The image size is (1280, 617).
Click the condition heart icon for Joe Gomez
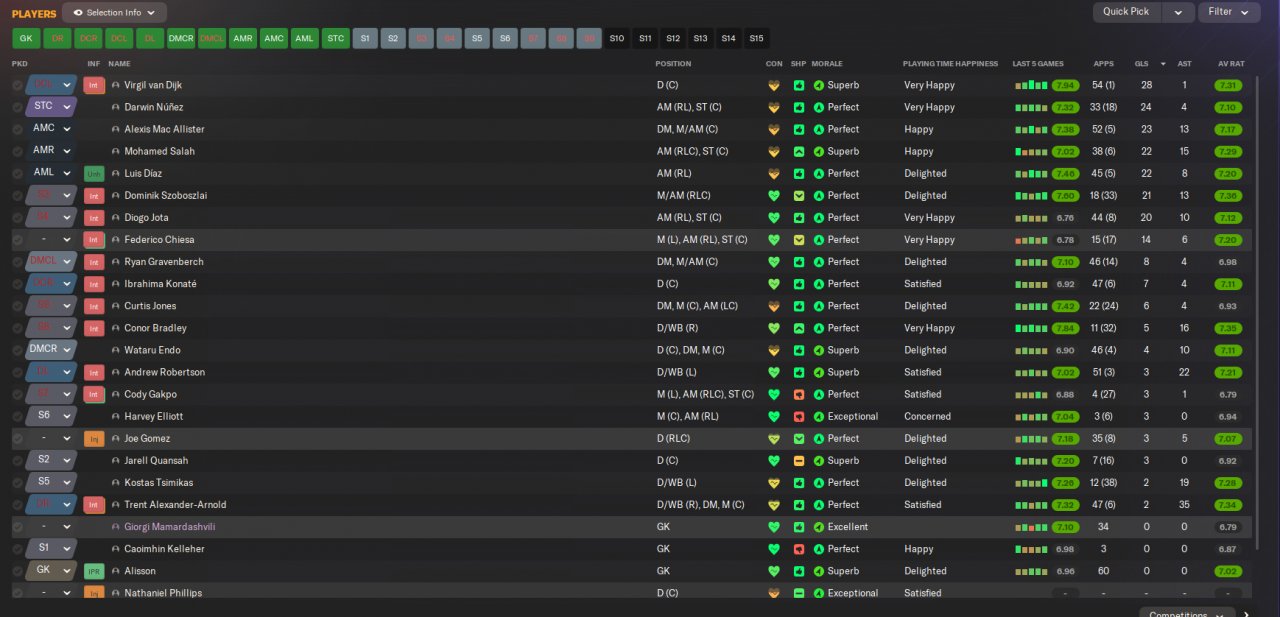pos(773,439)
